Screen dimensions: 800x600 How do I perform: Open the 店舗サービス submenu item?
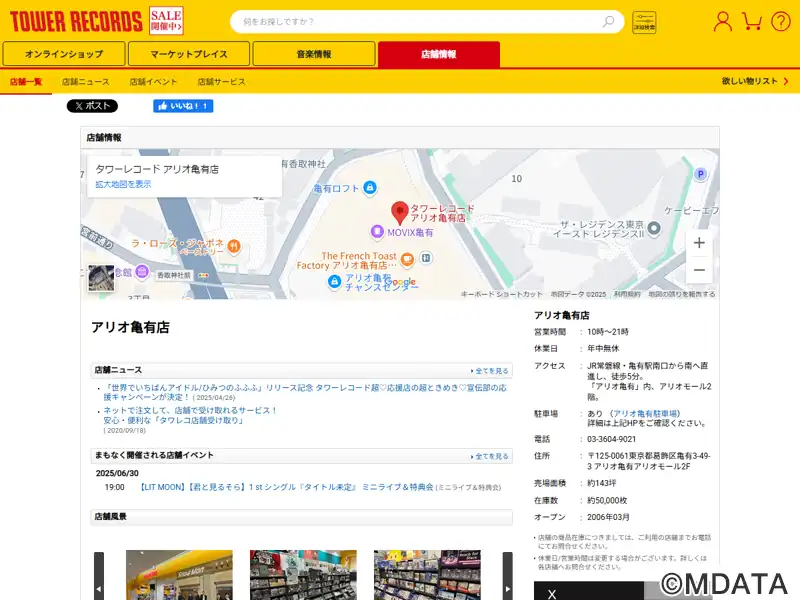221,82
